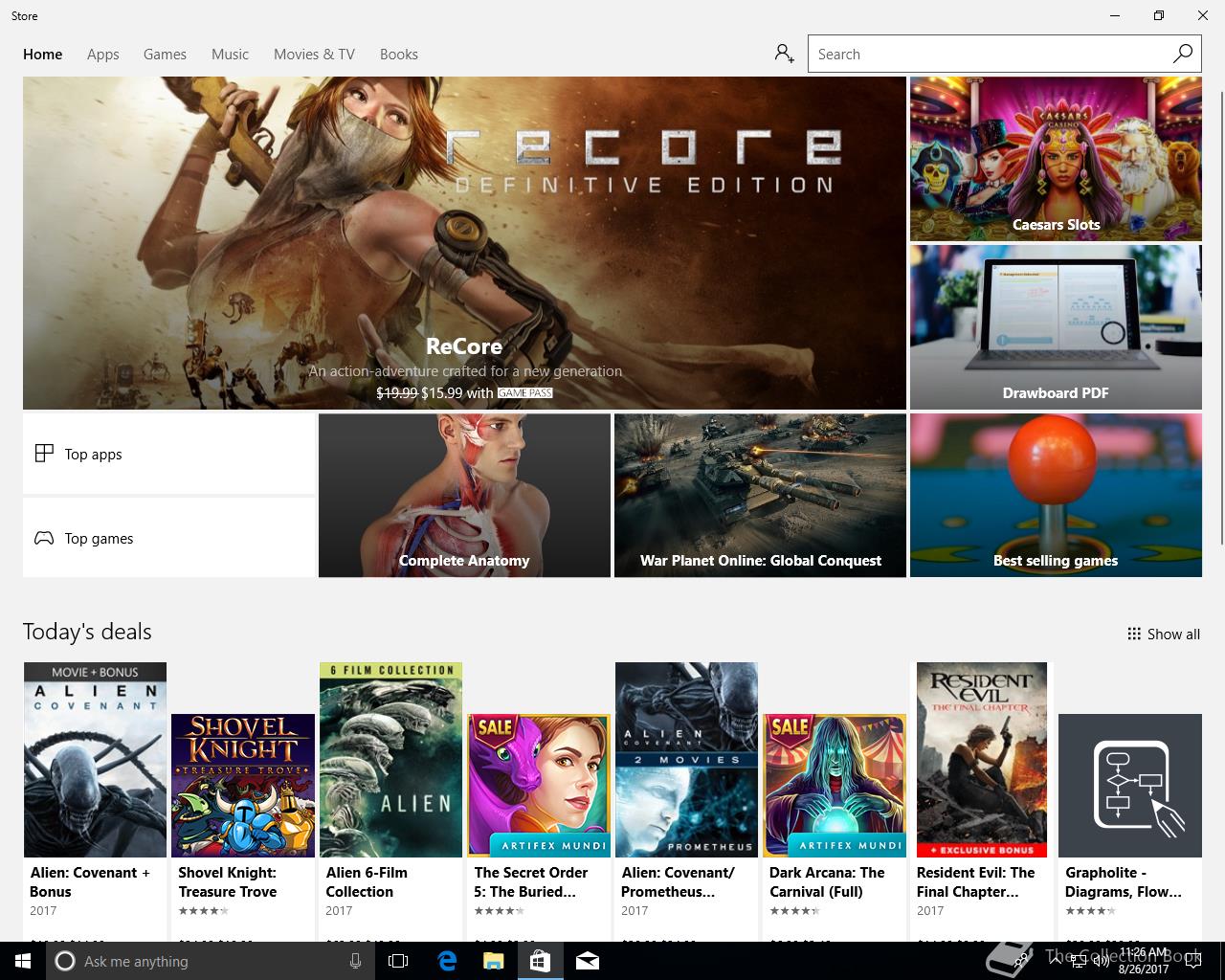The width and height of the screenshot is (1225, 980).
Task: Open the Complete Anatomy tile
Action: 464,496
